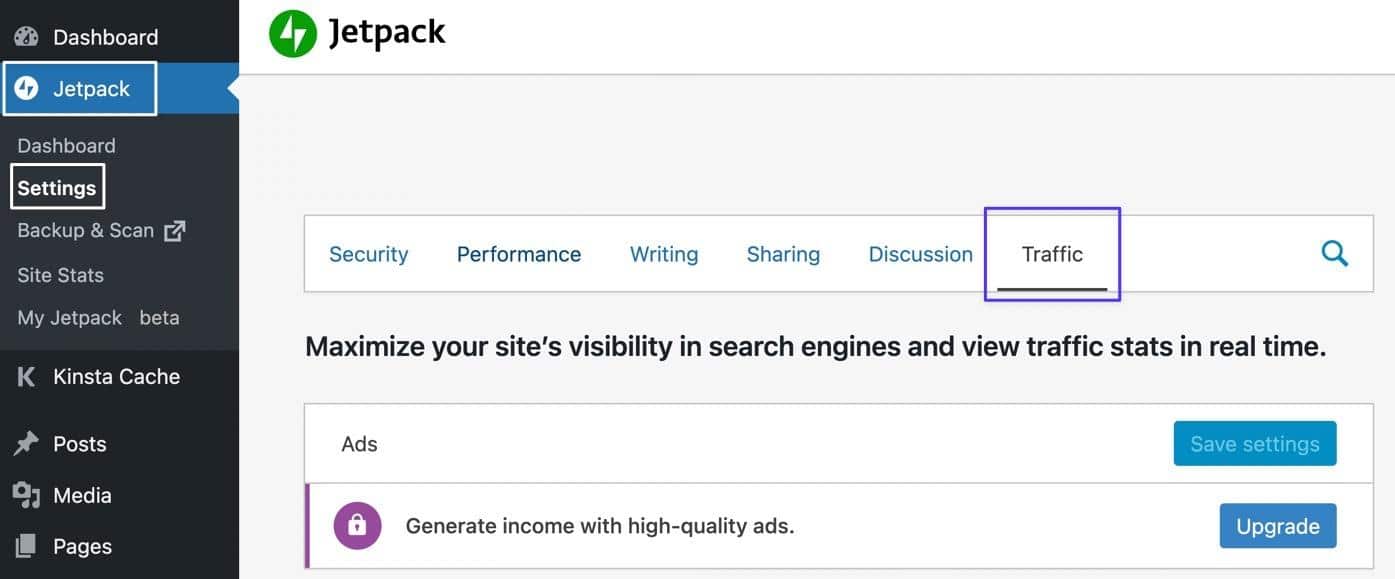Click the purple lock icon
The image size is (1395, 579).
click(x=357, y=525)
